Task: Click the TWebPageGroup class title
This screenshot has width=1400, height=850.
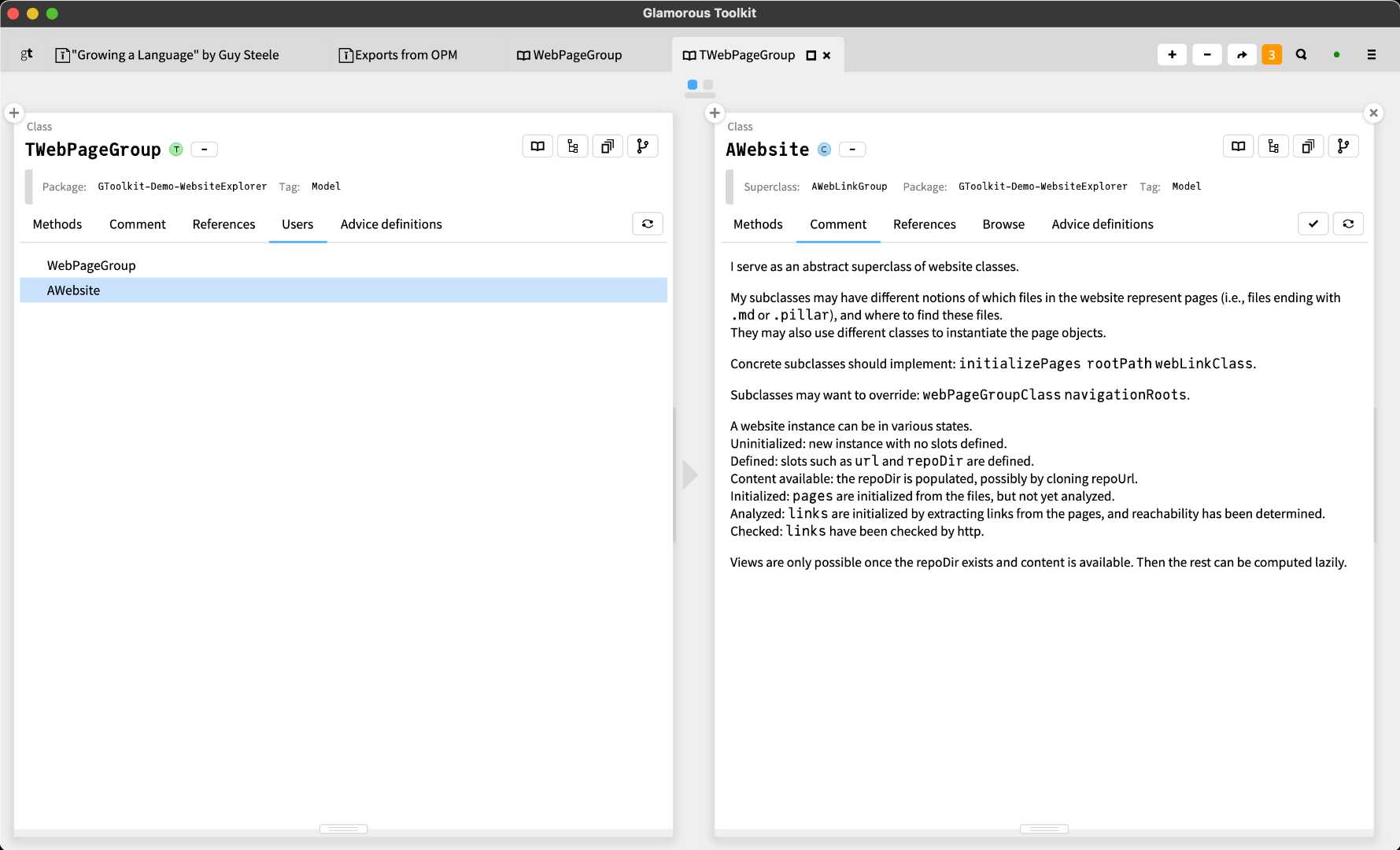Action: coord(93,150)
